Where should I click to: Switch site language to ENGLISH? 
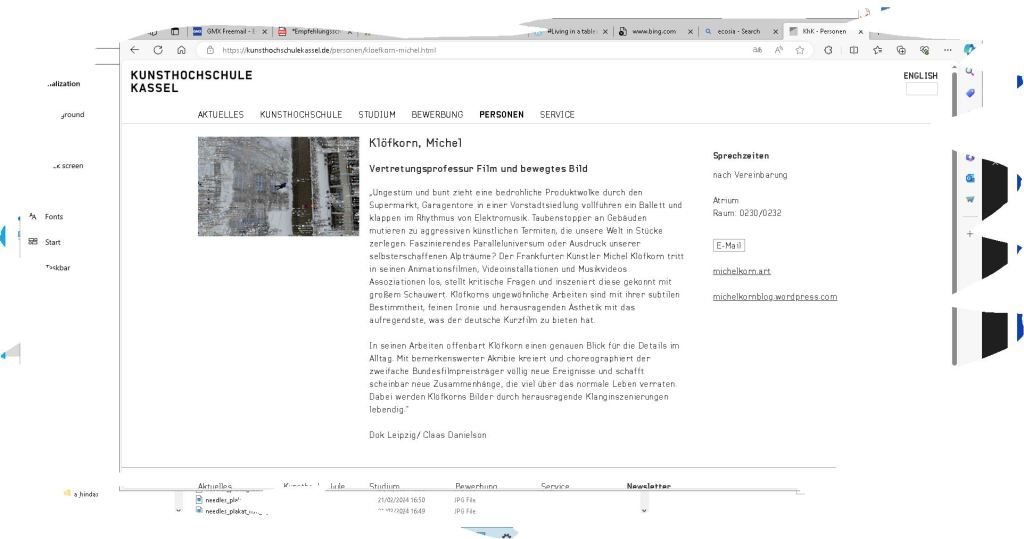pyautogui.click(x=920, y=76)
